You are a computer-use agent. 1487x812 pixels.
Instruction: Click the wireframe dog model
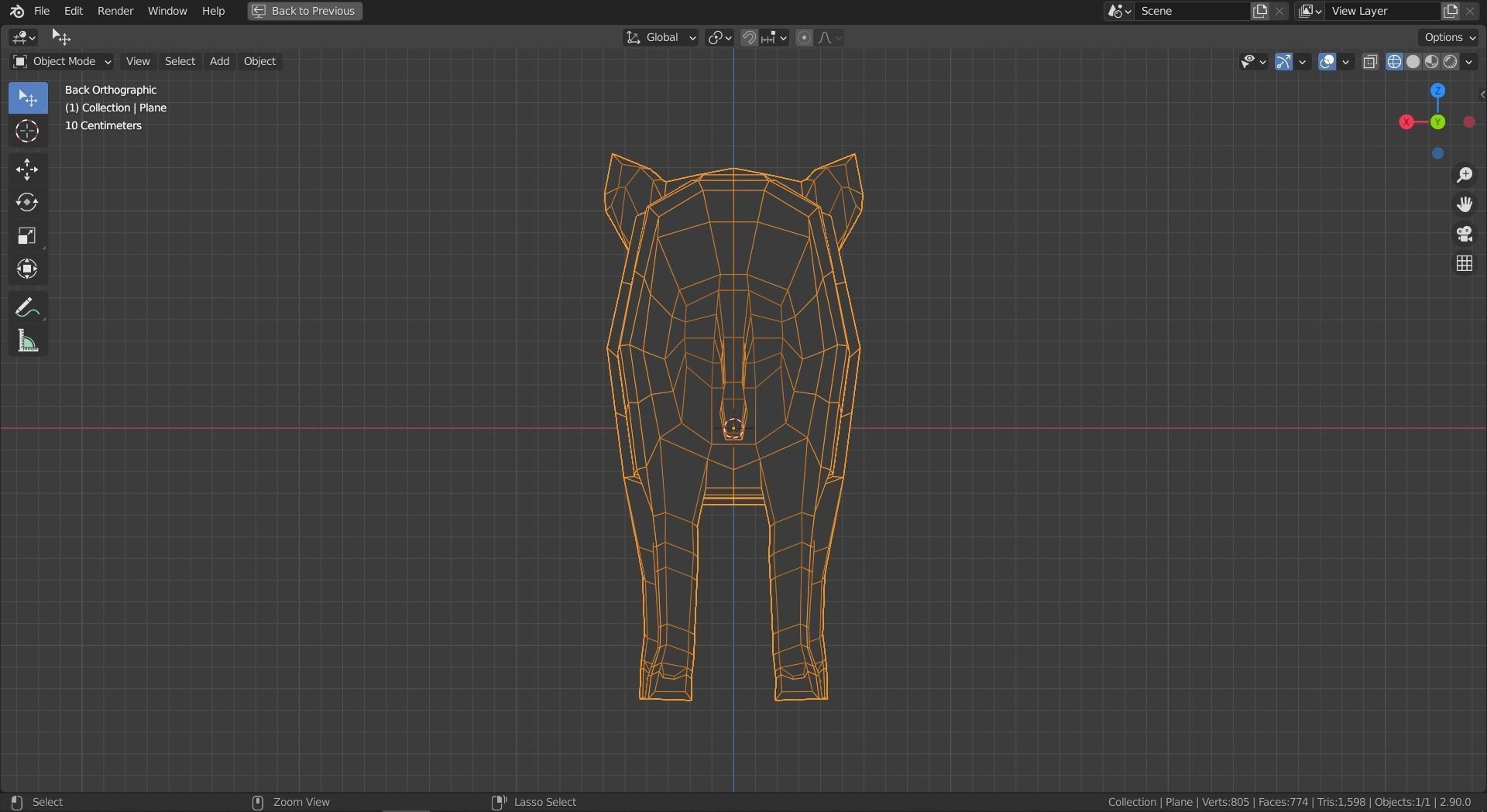733,426
